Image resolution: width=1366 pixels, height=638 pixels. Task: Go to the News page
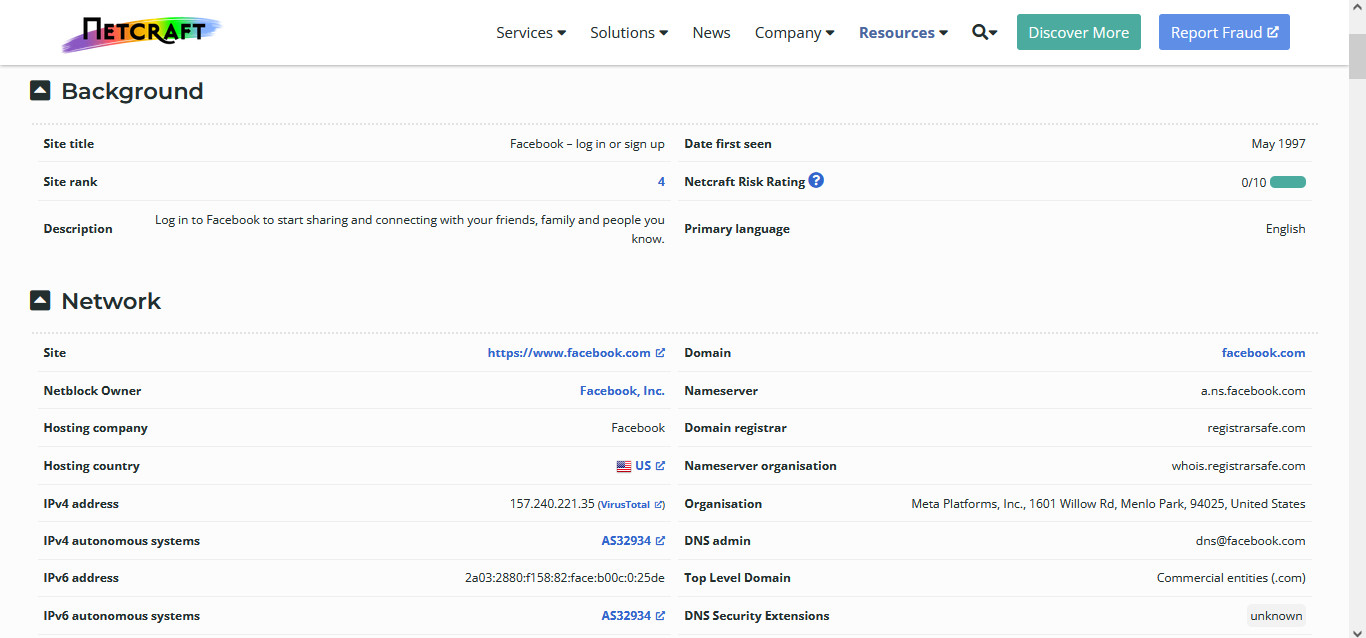point(711,33)
